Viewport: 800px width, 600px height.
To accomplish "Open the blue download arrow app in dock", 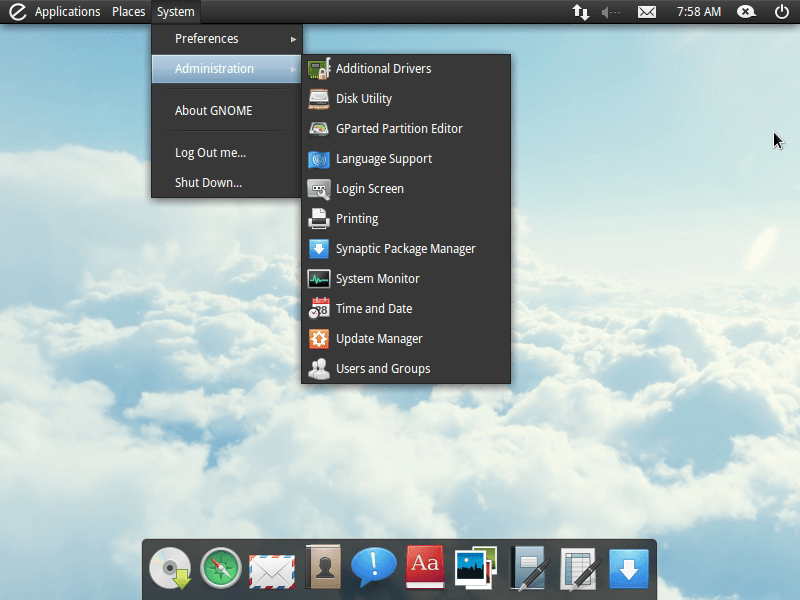I will (629, 569).
